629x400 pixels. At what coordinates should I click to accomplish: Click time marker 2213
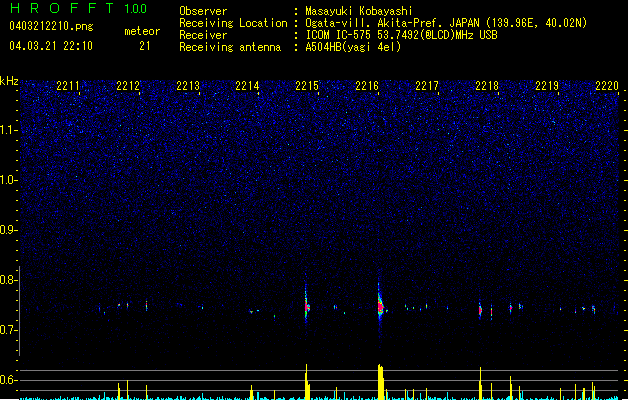(x=188, y=86)
